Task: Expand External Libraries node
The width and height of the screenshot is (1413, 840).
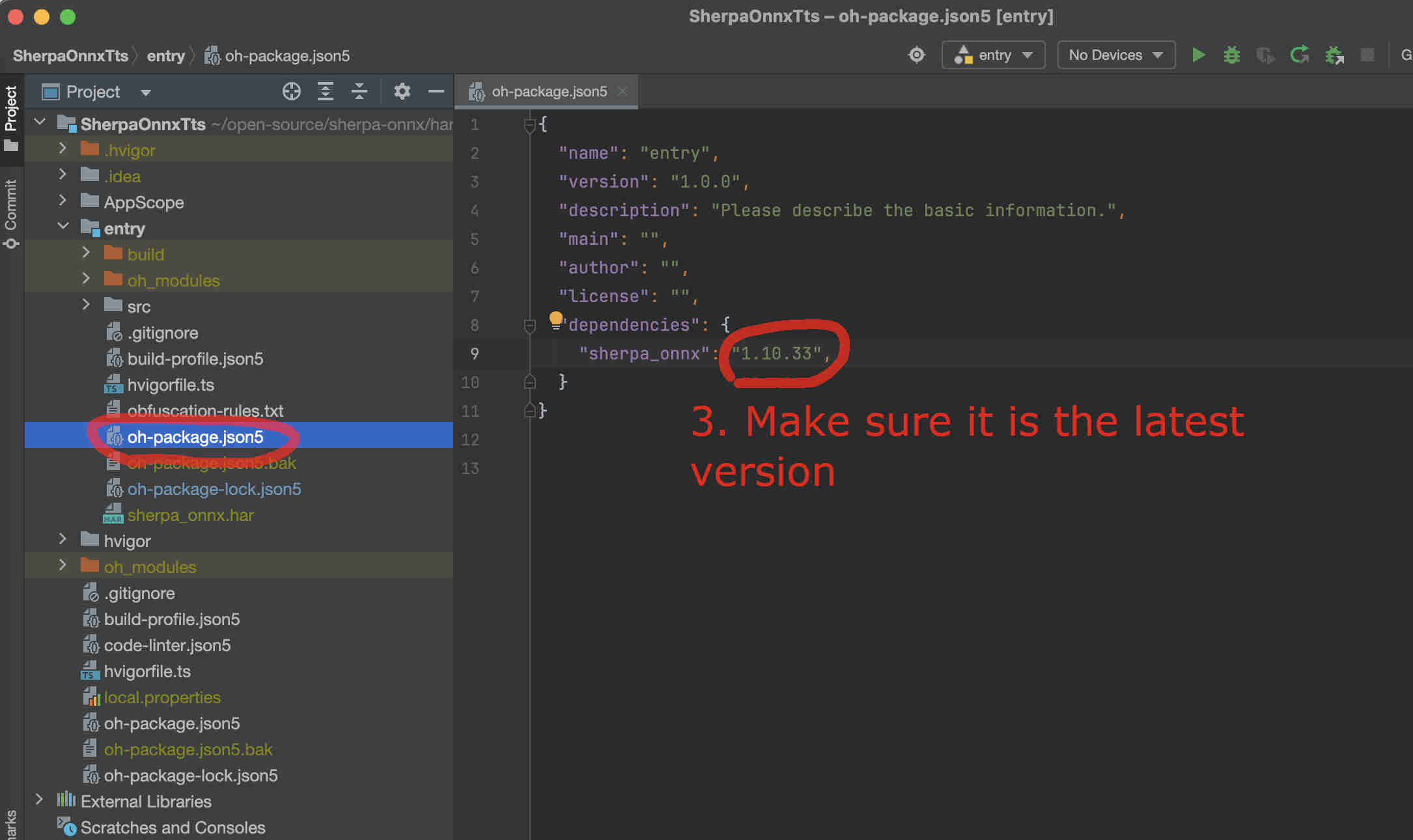Action: point(39,800)
